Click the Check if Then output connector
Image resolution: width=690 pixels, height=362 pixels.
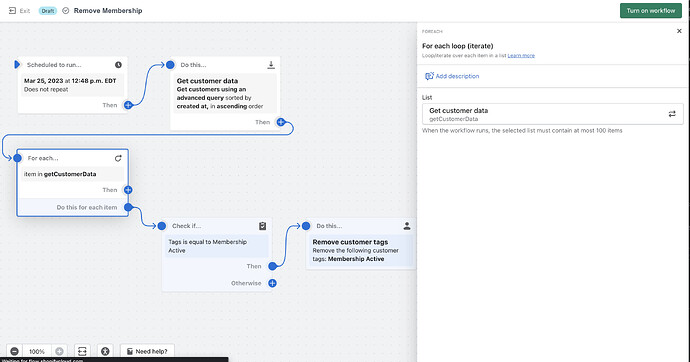272,266
